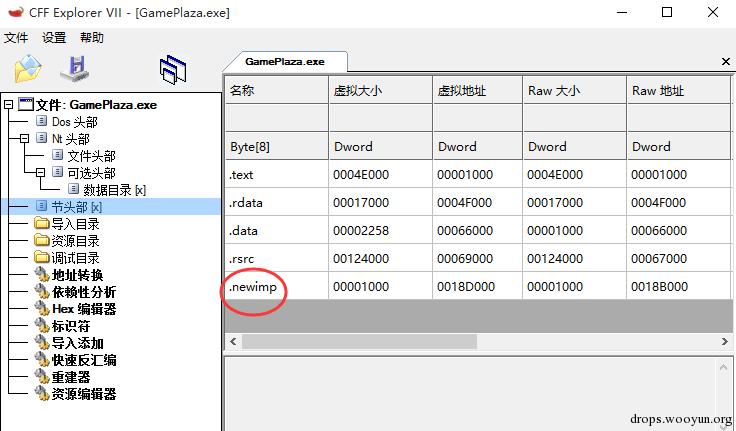Screen dimensions: 736x431
Task: Click the Open file toolbar icon
Action: 28,69
